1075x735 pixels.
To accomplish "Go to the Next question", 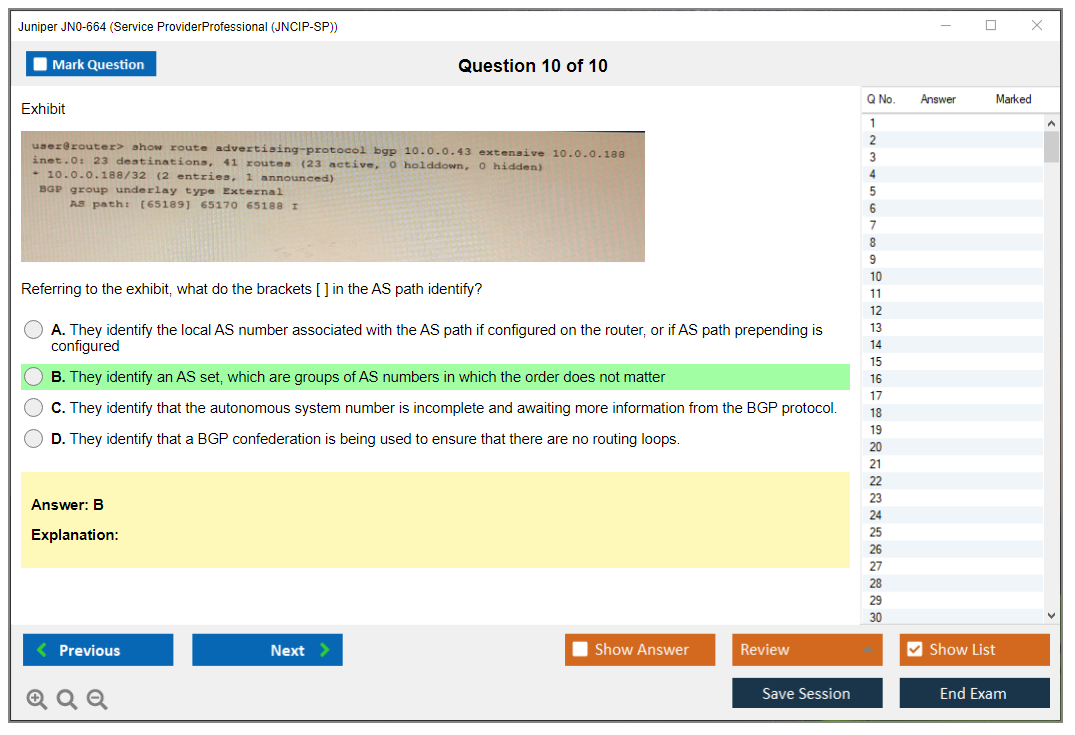I will pos(267,650).
